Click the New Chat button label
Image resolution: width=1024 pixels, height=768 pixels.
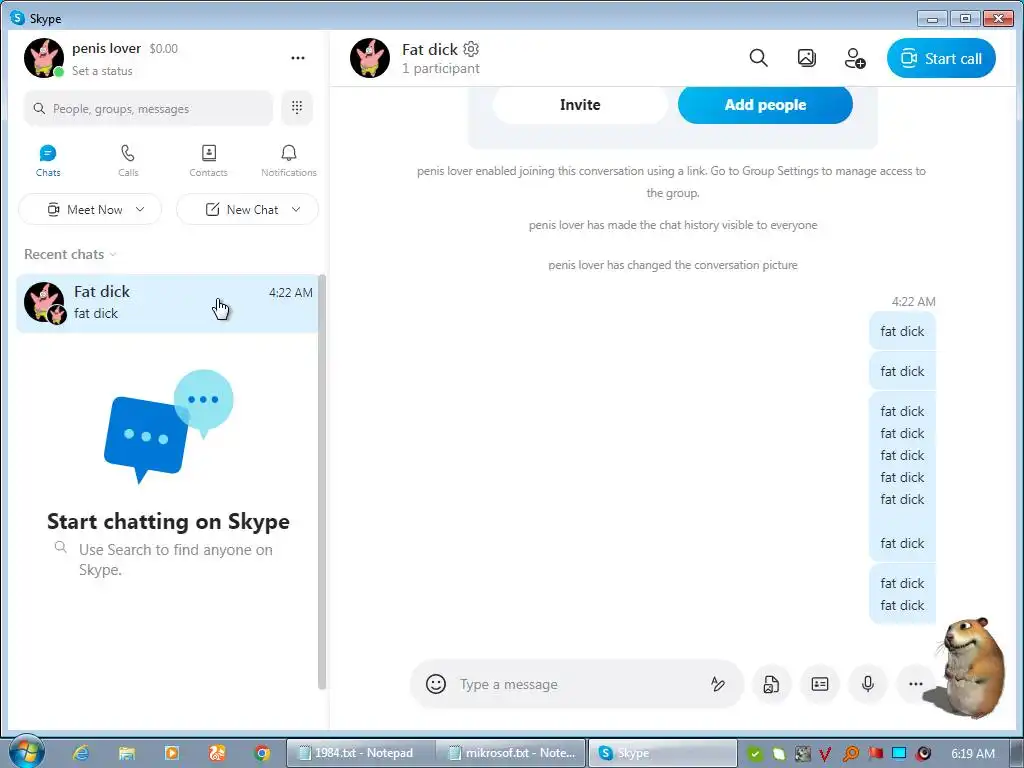click(x=252, y=210)
